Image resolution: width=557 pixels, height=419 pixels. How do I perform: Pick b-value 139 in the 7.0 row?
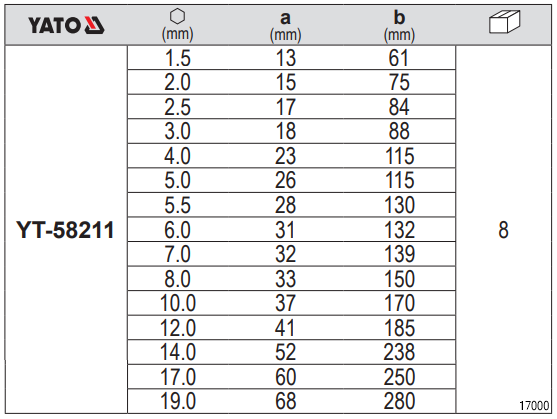[x=400, y=254]
